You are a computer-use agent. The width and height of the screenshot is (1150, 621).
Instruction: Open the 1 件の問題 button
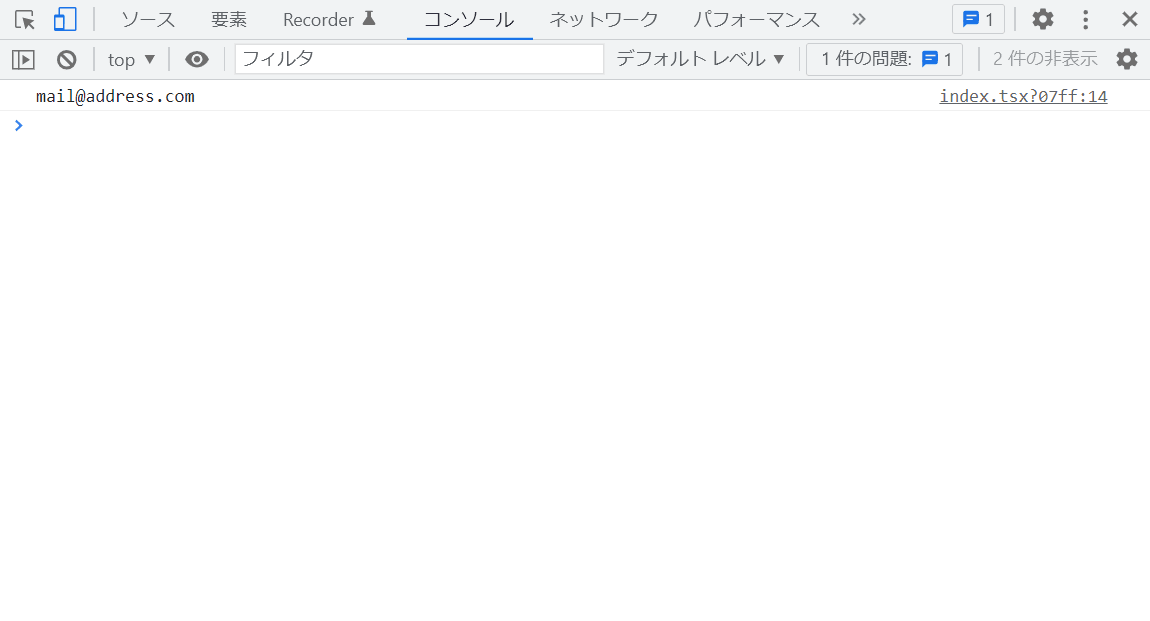(885, 59)
